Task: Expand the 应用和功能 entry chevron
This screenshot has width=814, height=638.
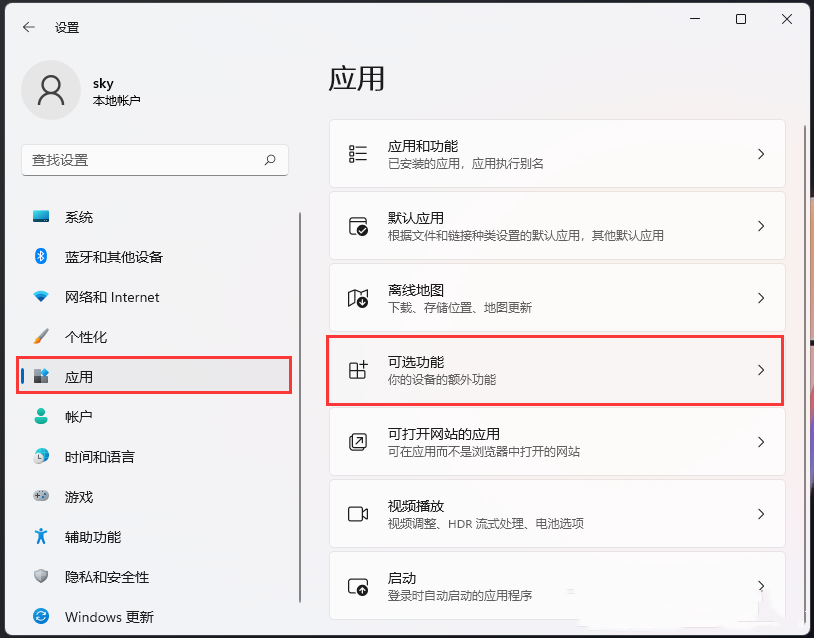Action: point(759,154)
